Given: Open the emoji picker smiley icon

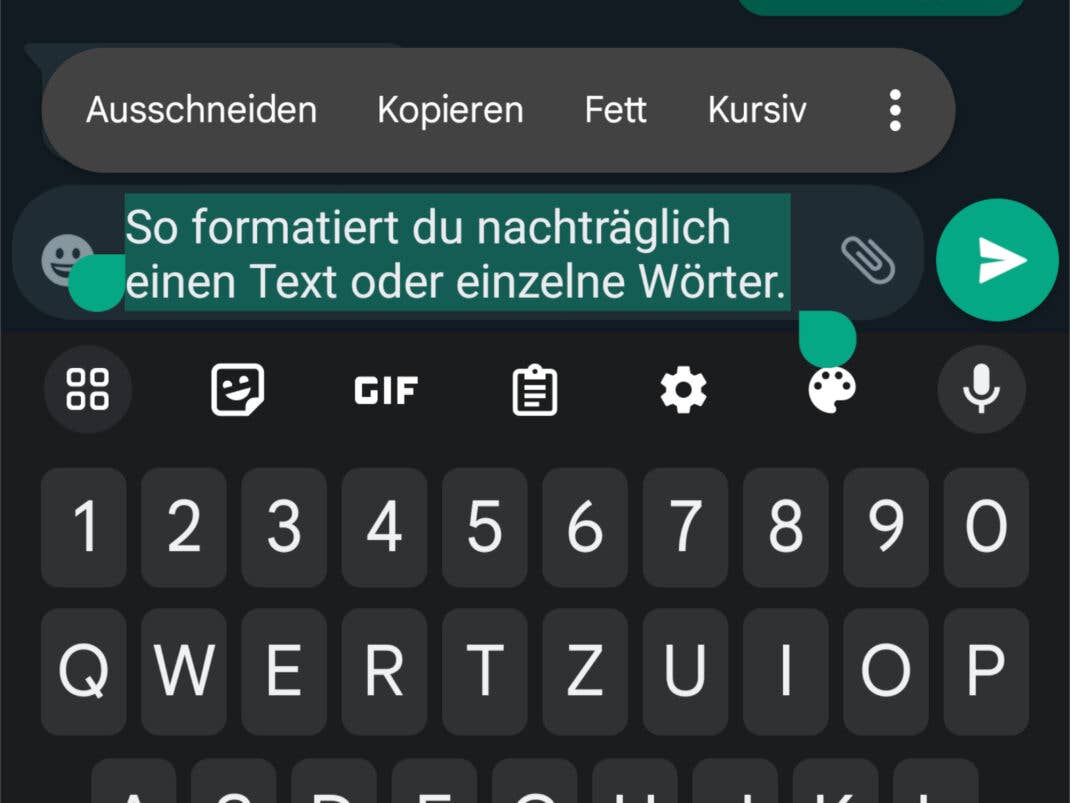Looking at the screenshot, I should [67, 260].
